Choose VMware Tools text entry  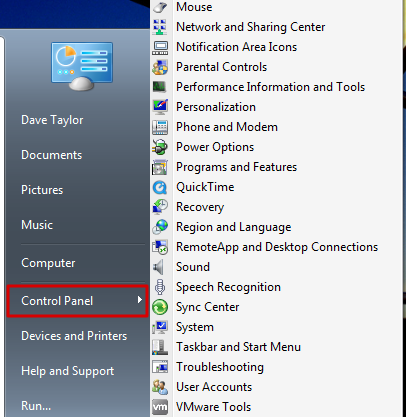click(x=214, y=407)
